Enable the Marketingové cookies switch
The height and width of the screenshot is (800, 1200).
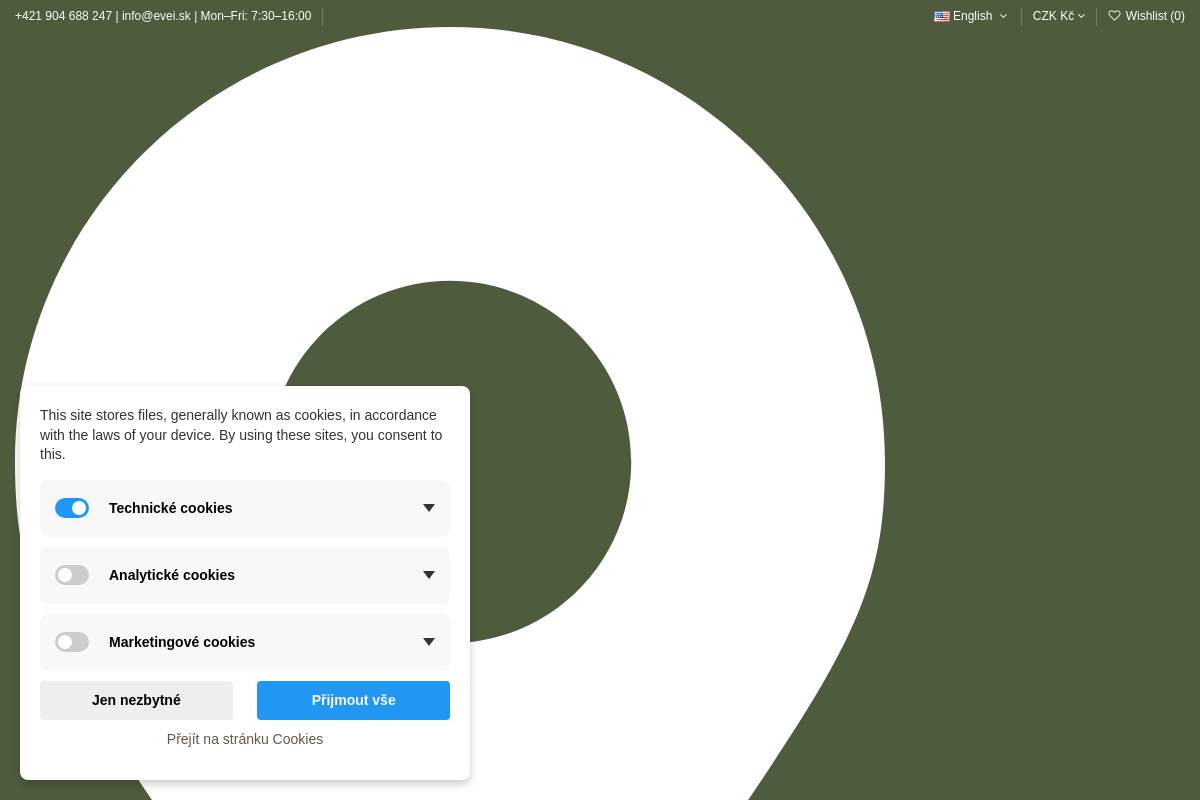72,642
